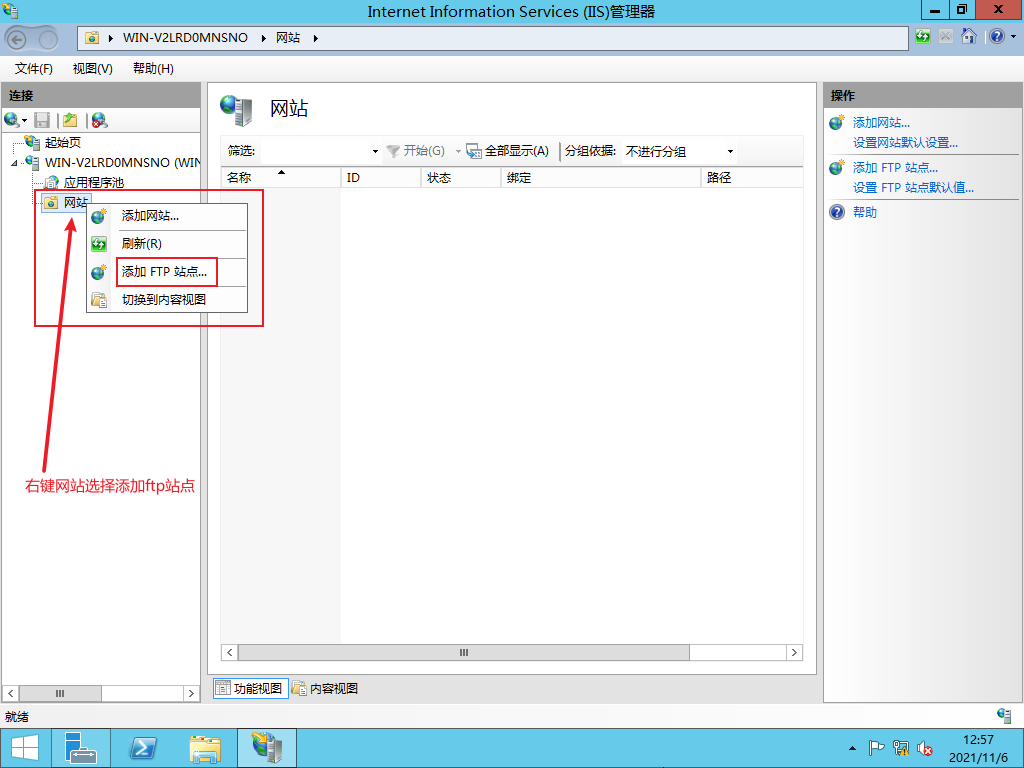Image resolution: width=1024 pixels, height=768 pixels.
Task: Open the dropdown arrow next to 开始(G)
Action: 458,152
